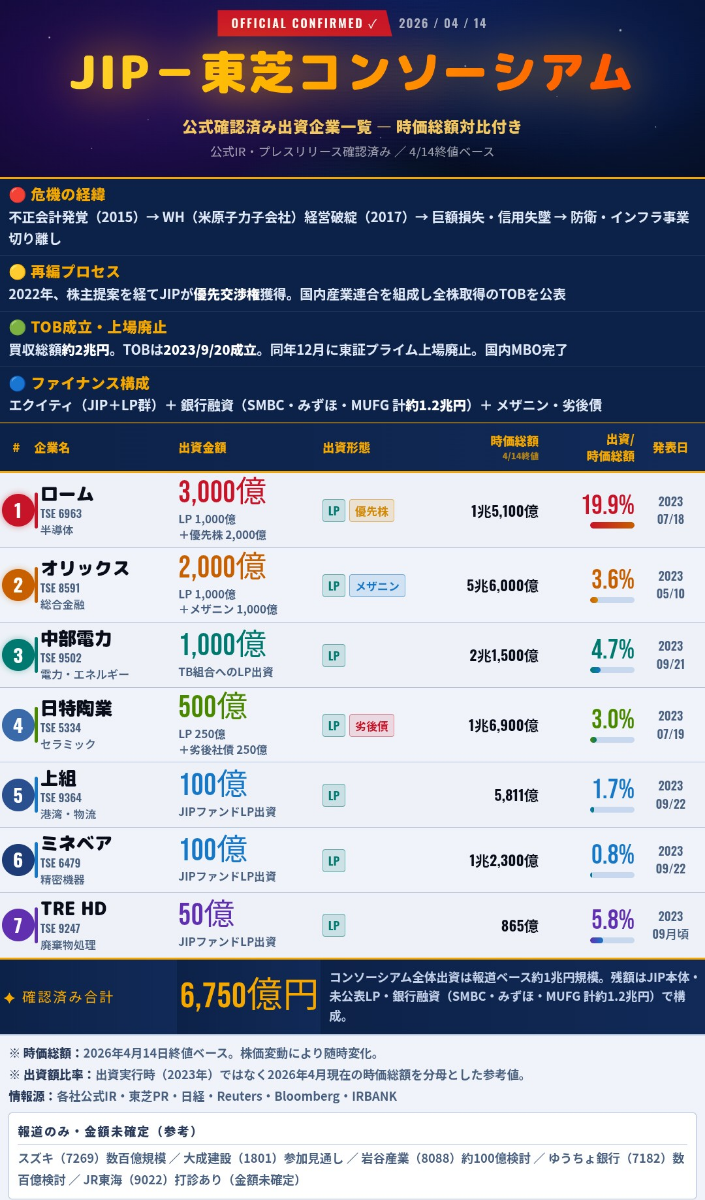This screenshot has height=1200, width=705.
Task: Click the 2023 07/18 announcement date
Action: (670, 511)
